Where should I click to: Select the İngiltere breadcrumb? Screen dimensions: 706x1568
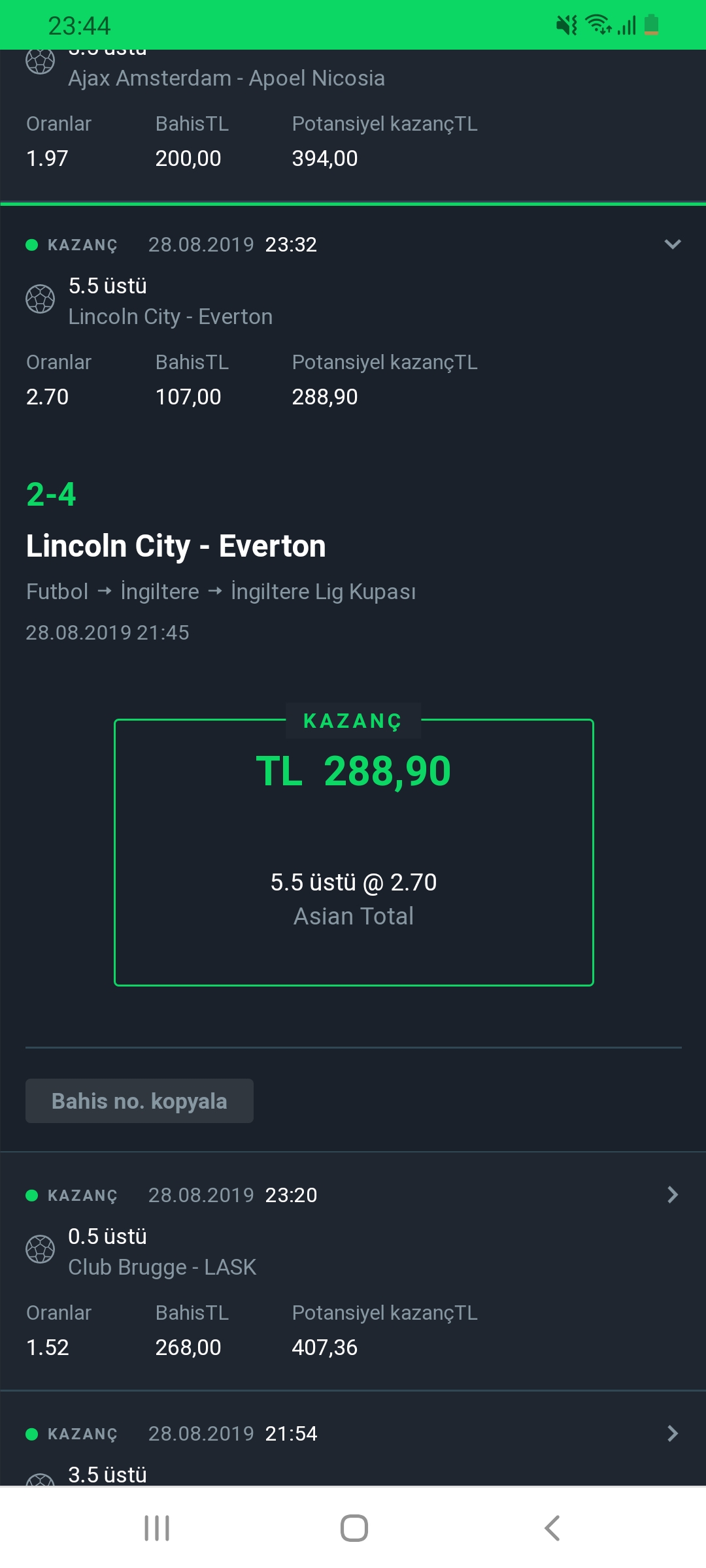click(160, 592)
